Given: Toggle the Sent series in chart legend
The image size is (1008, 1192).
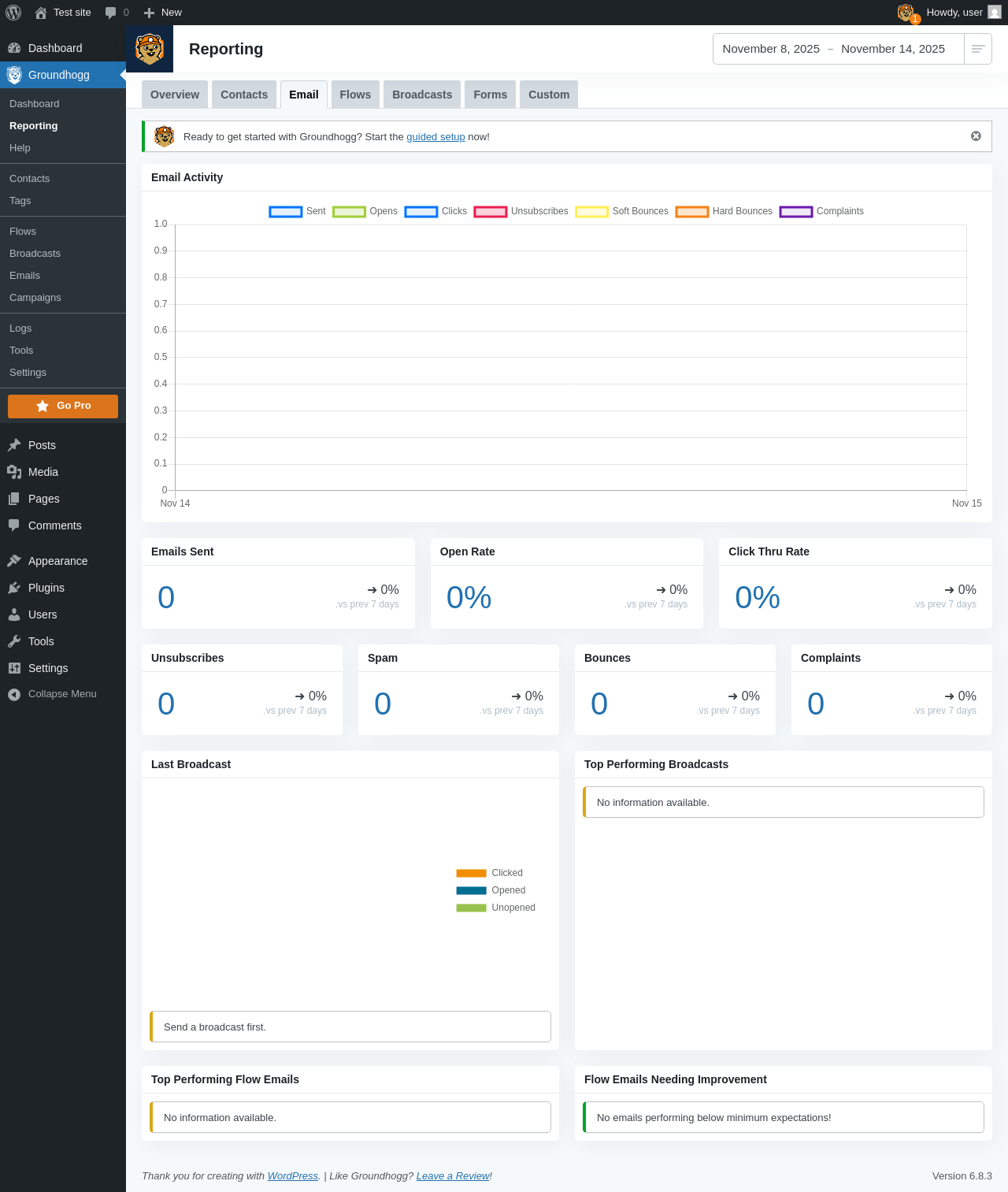Looking at the screenshot, I should point(298,211).
